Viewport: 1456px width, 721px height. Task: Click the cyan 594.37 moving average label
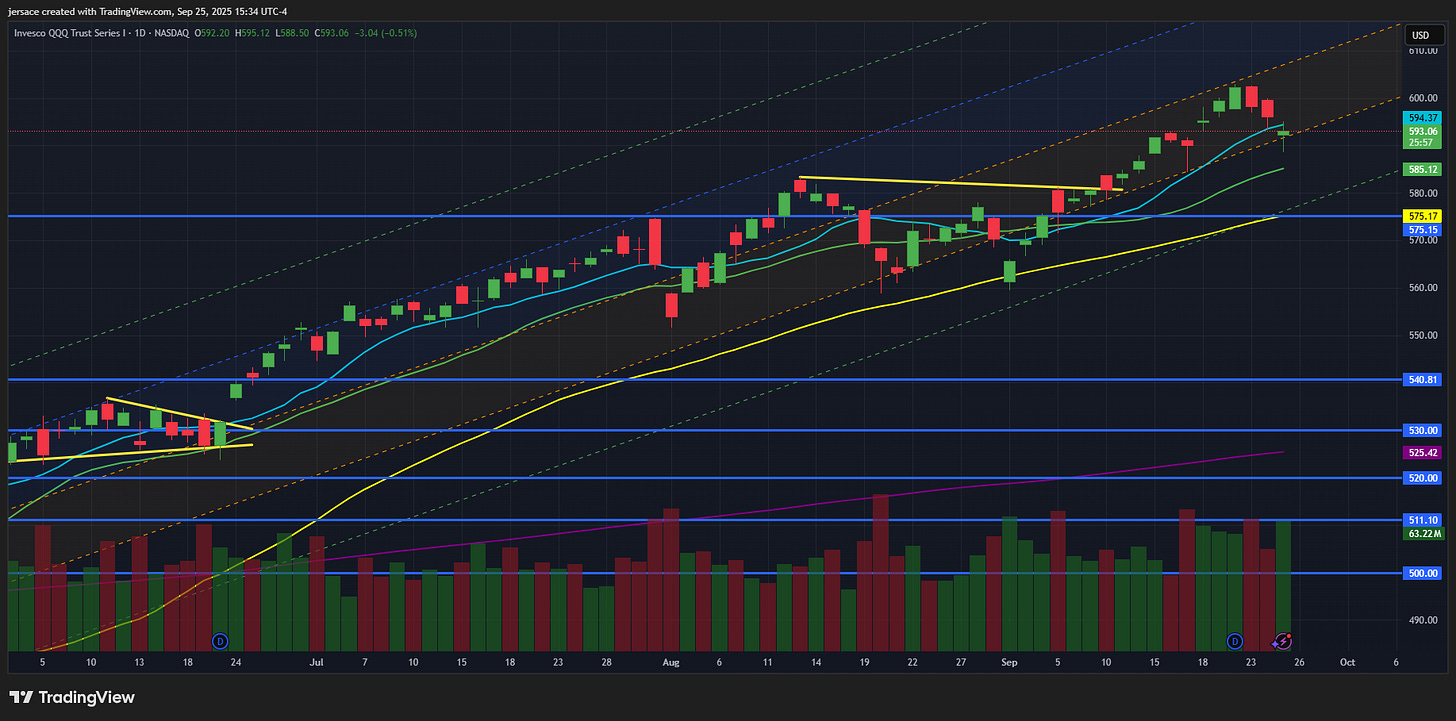pos(1422,118)
